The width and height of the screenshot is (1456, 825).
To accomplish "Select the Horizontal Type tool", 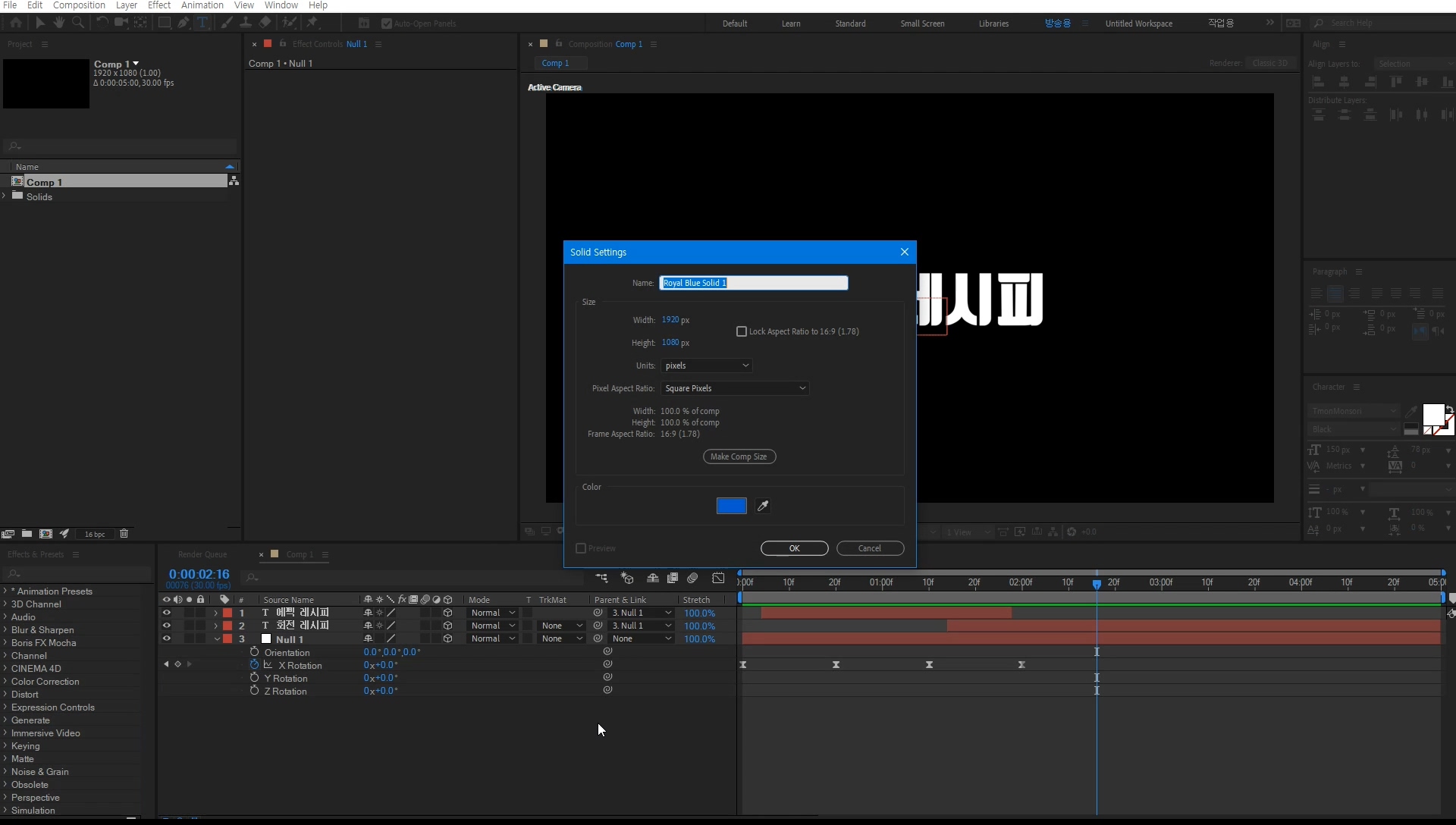I will 202,23.
